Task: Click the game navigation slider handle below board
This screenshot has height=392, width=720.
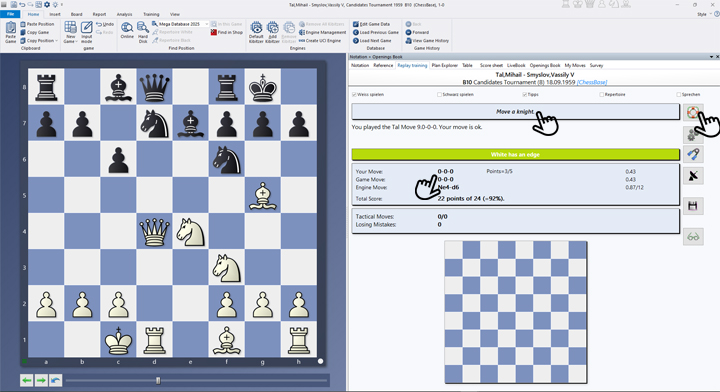Action: coord(158,381)
